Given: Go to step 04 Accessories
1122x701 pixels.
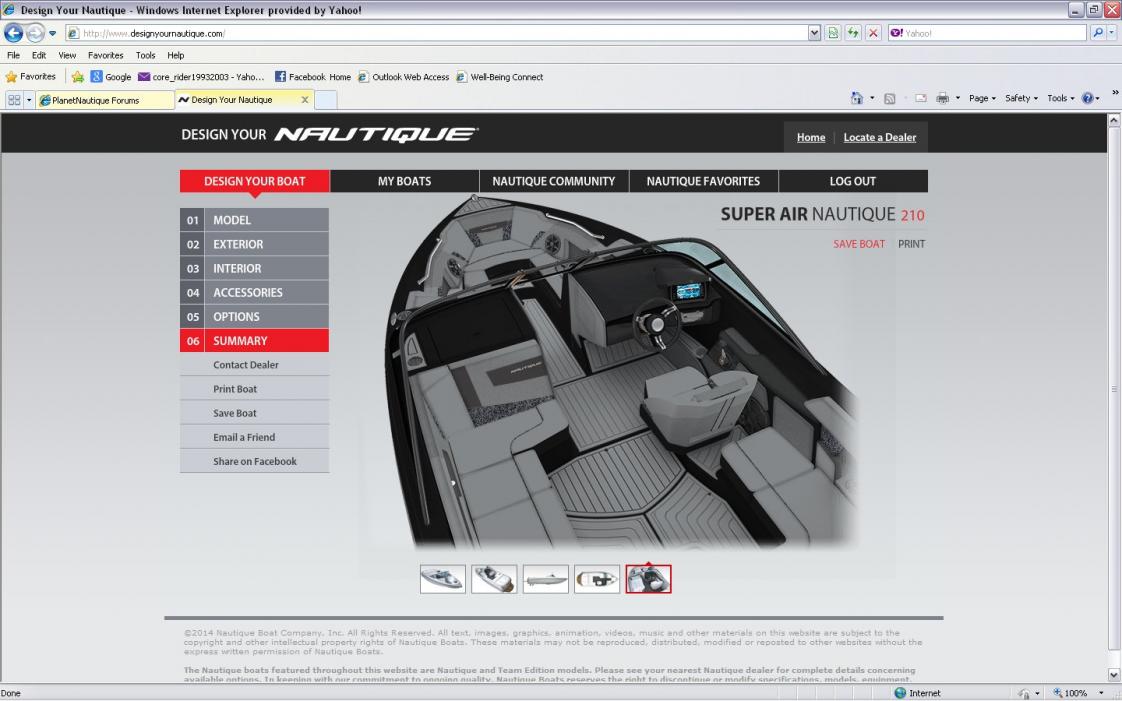Looking at the screenshot, I should [254, 293].
